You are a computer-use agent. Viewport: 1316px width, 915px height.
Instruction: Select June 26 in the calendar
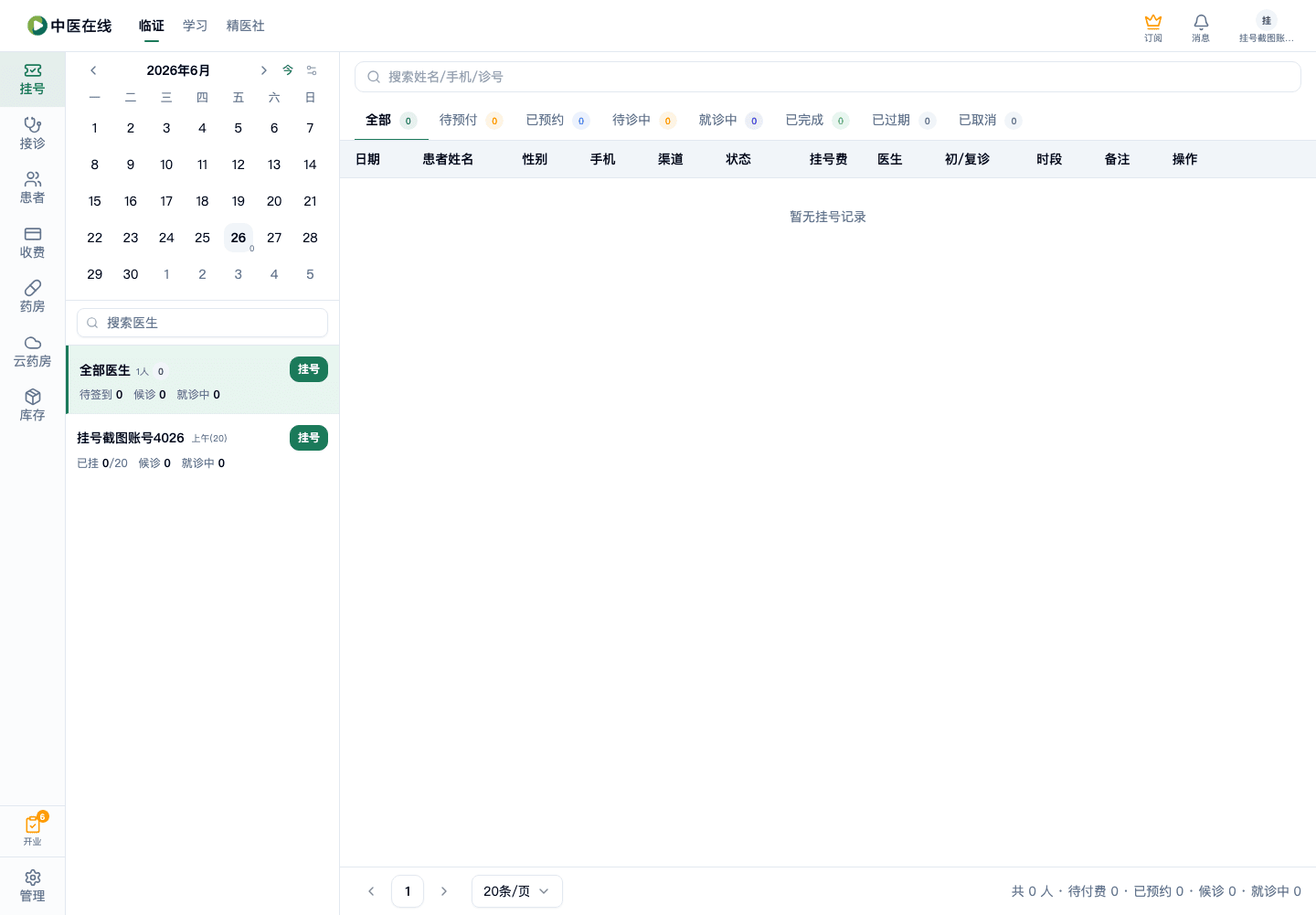(239, 238)
